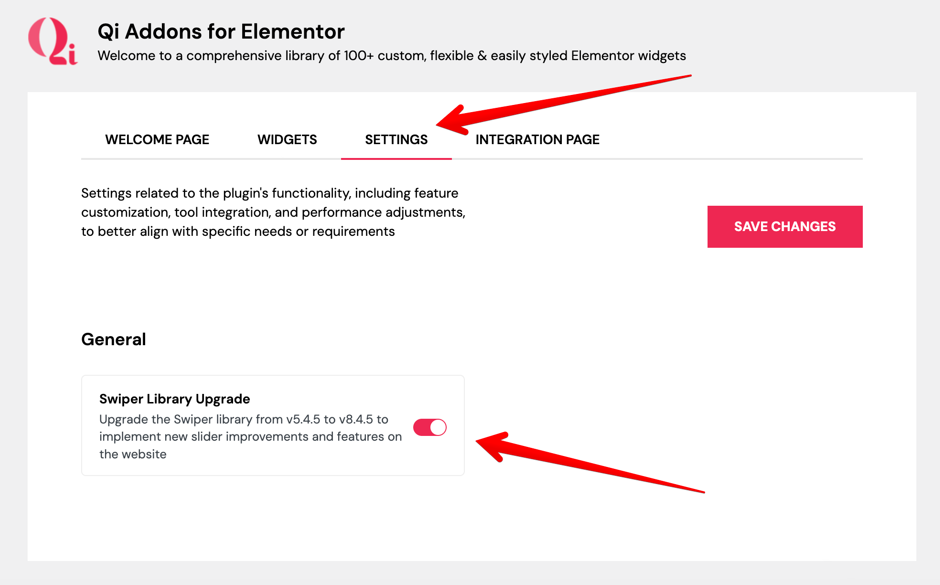Click the General section heading
Screen dimensions: 940x585
pyautogui.click(x=114, y=339)
